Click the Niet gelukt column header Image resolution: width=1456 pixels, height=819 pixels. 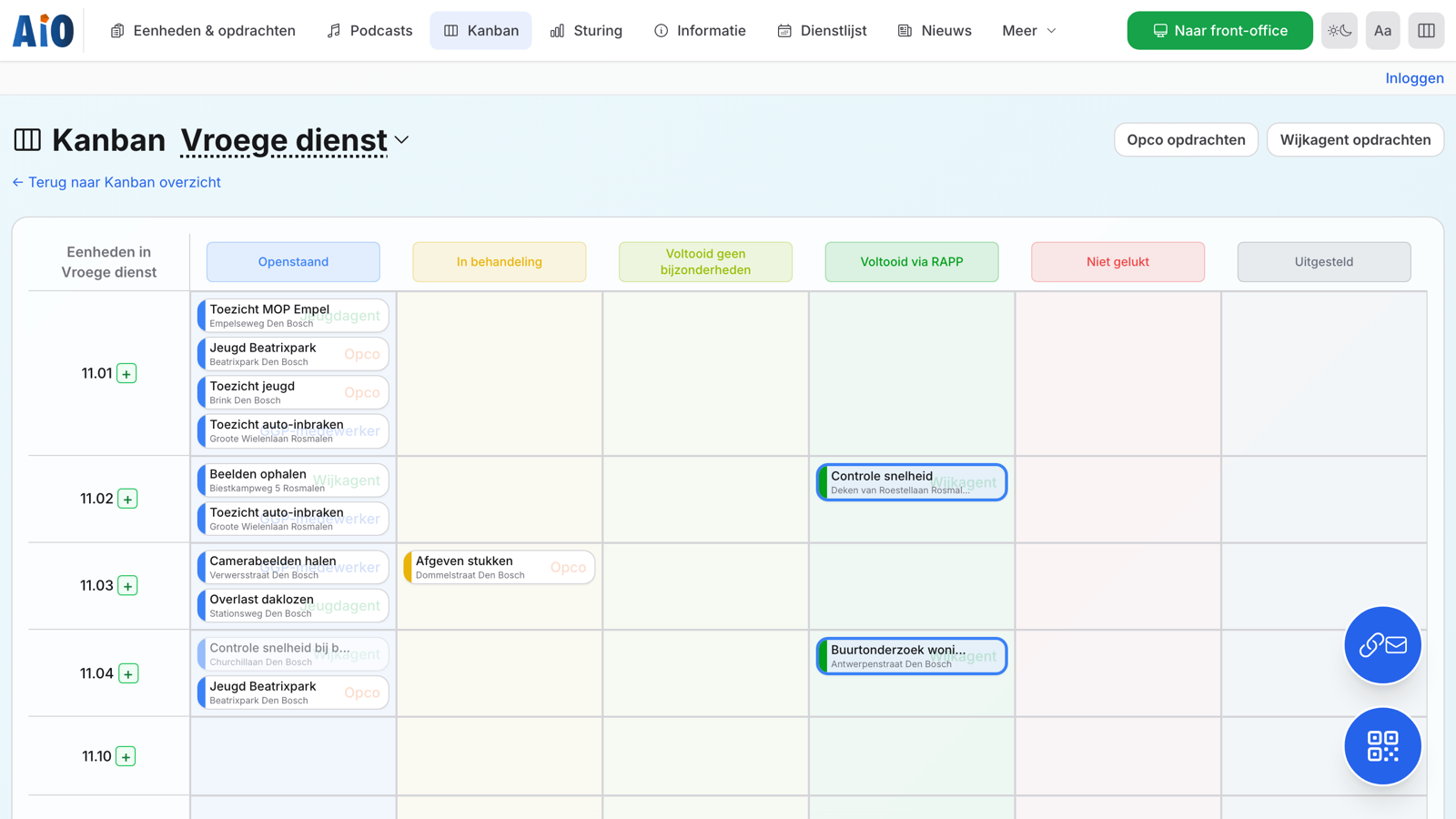coord(1117,262)
